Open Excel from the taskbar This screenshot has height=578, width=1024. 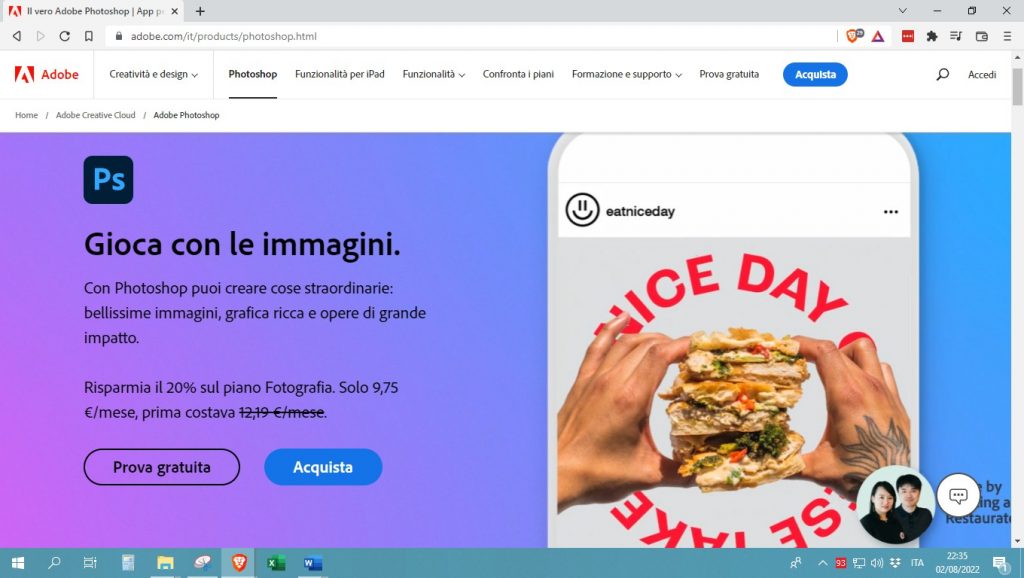click(276, 563)
